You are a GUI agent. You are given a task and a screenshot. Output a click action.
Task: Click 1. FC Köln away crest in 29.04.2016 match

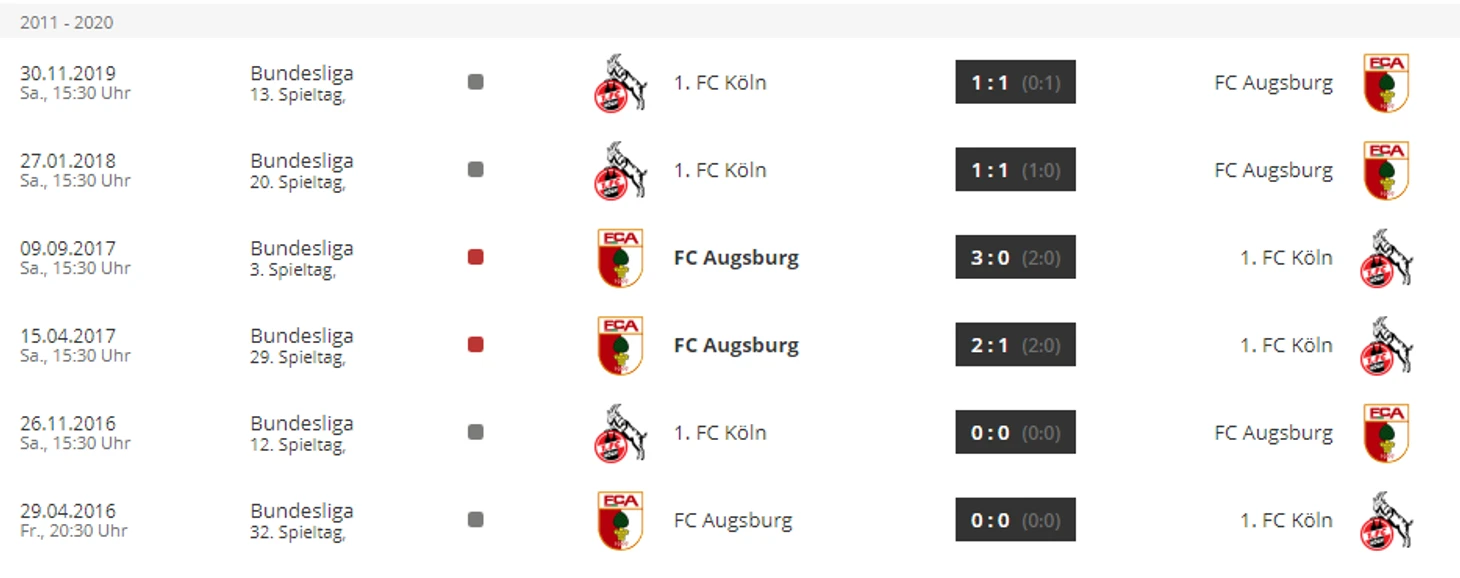[1386, 520]
